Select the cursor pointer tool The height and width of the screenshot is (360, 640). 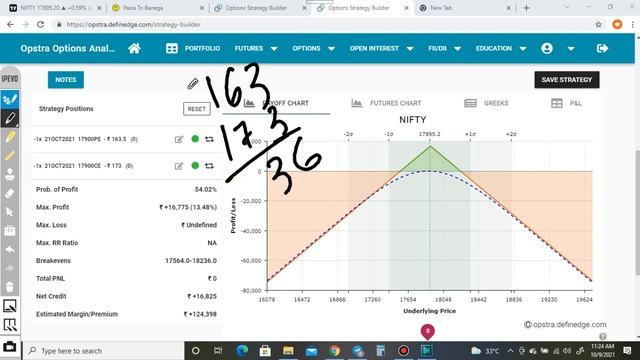[x=10, y=212]
